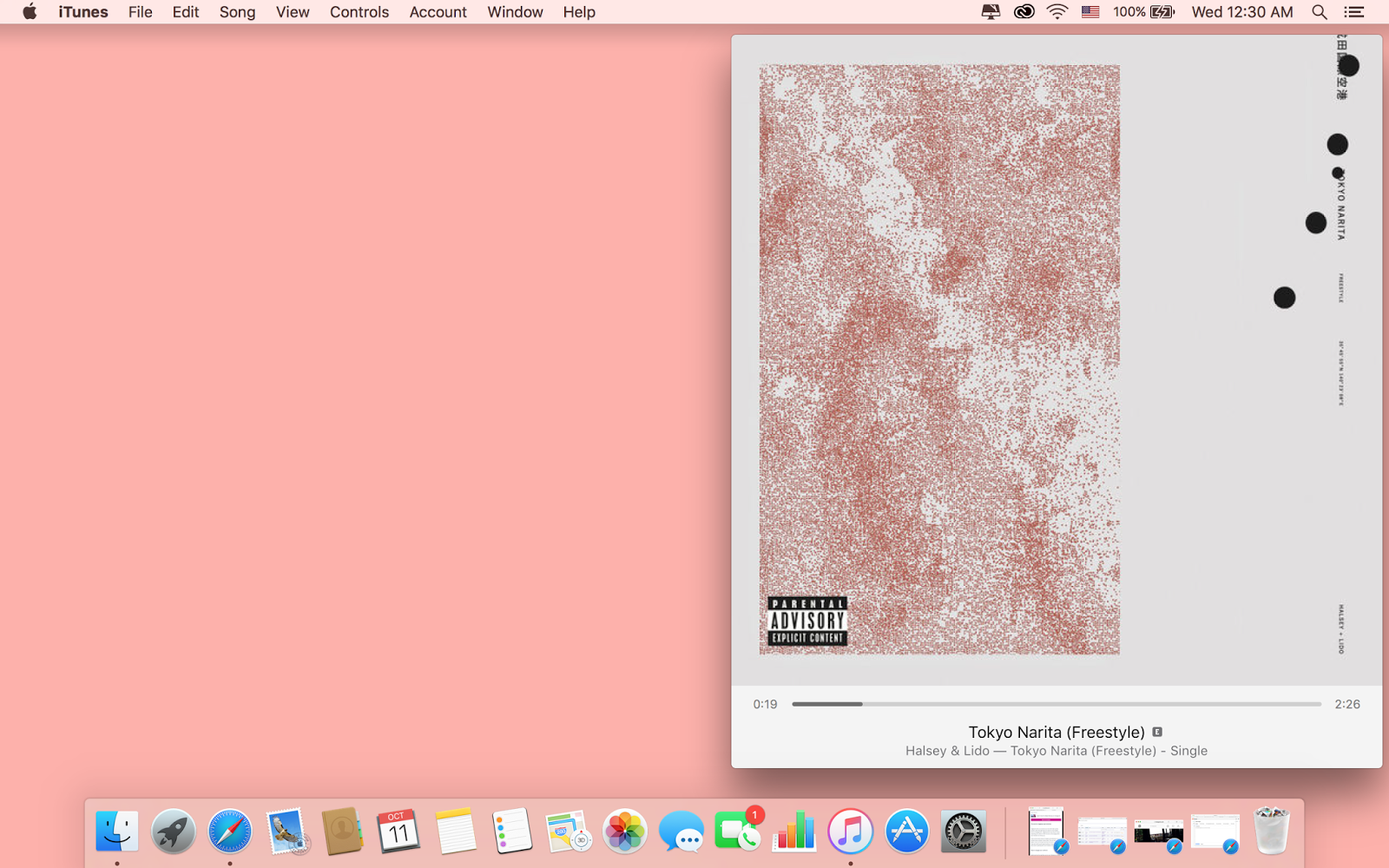Toggle the 2:26 remaining time display
The image size is (1389, 868).
(1347, 704)
